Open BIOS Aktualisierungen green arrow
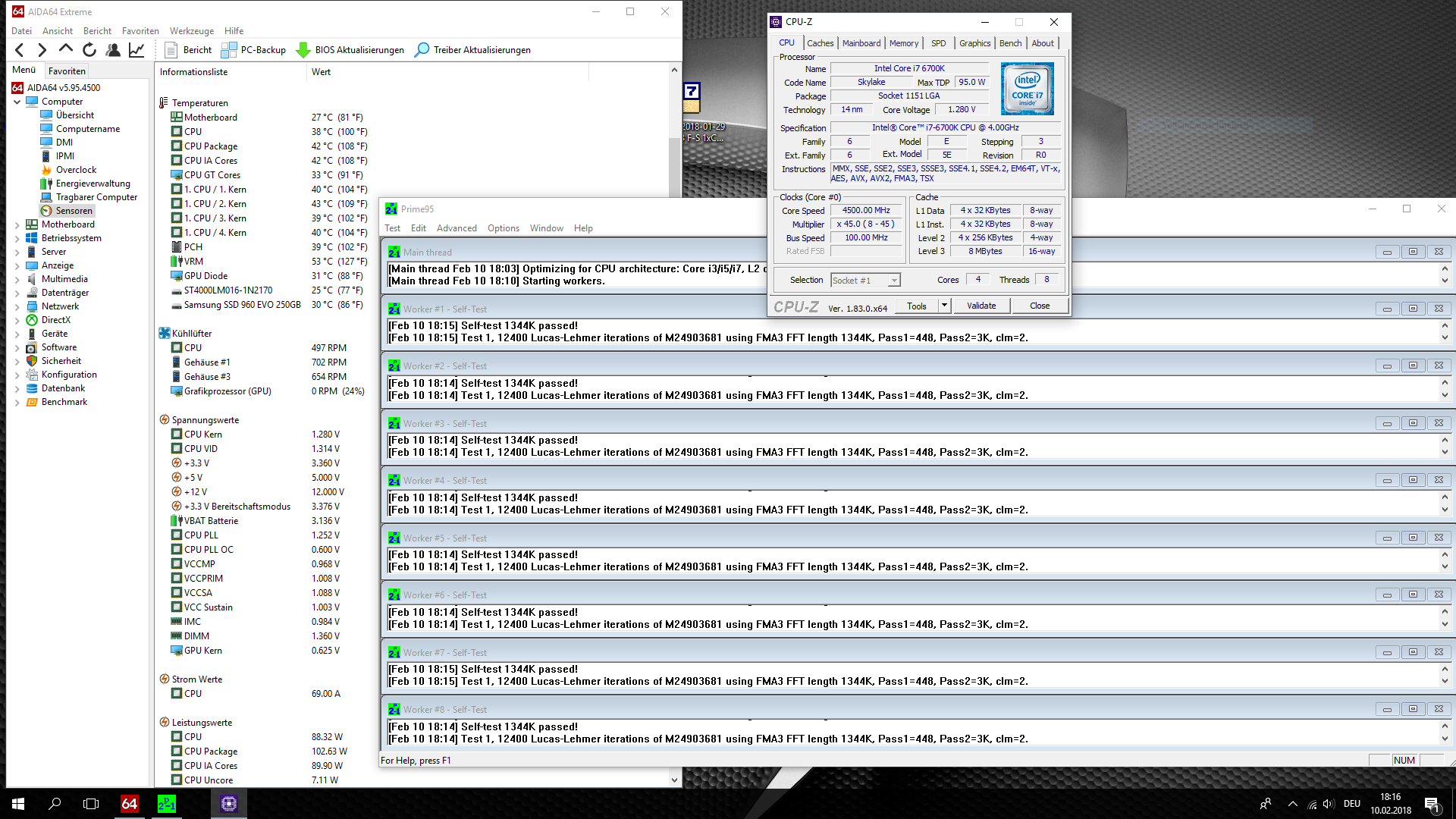 click(x=303, y=50)
